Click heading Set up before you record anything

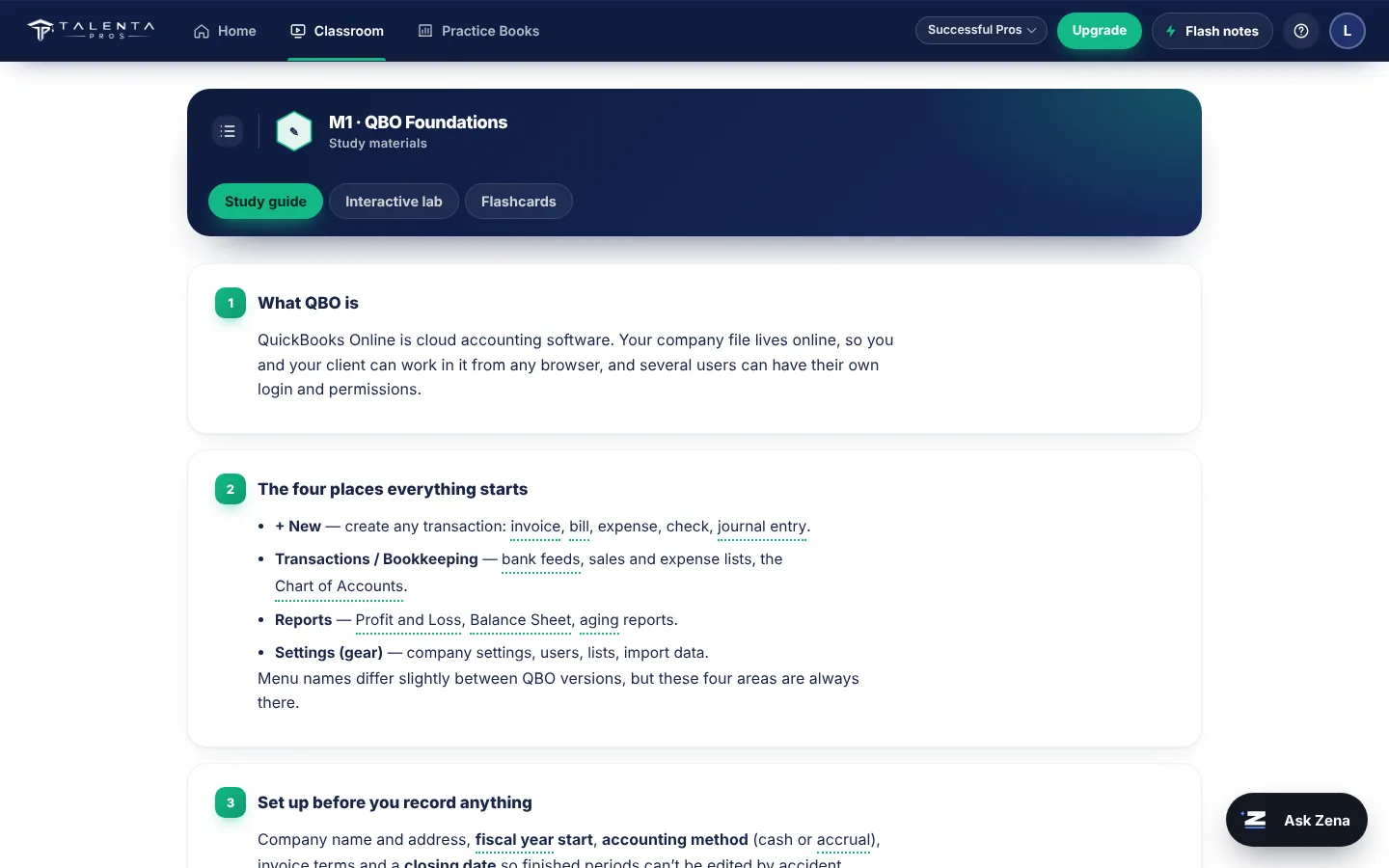[x=395, y=802]
